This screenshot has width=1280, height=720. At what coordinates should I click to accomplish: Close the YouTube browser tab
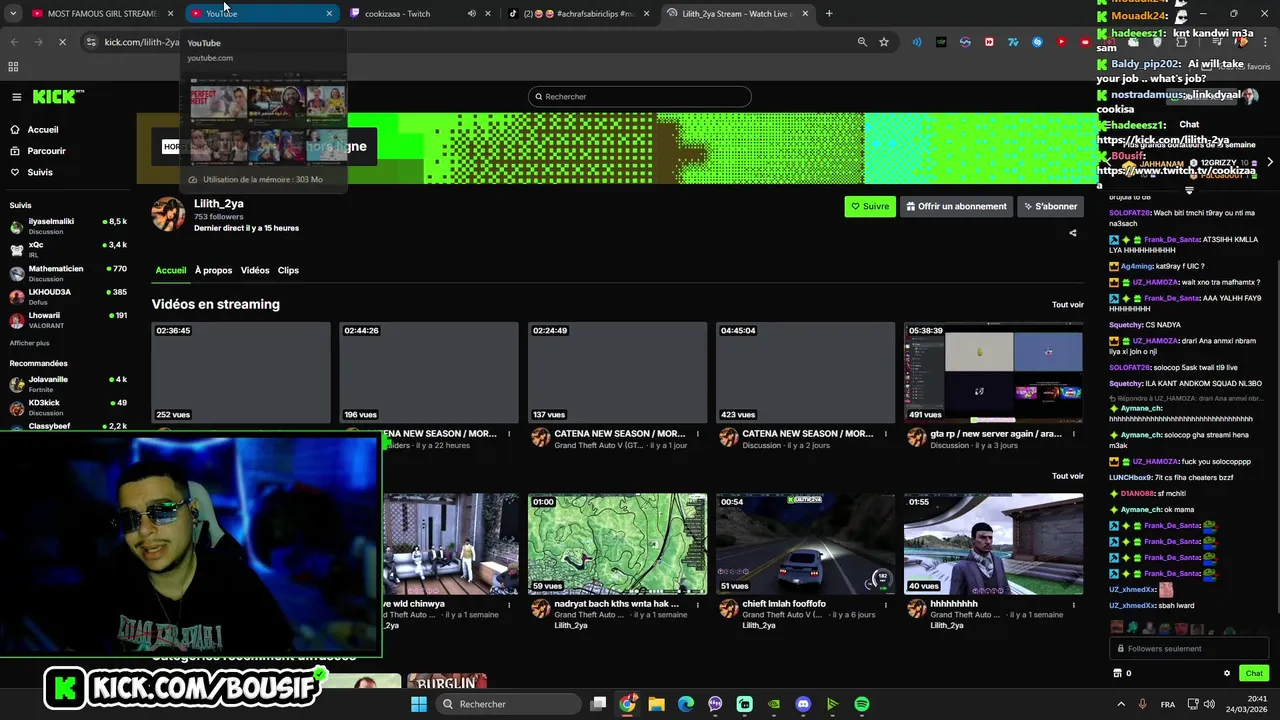[x=329, y=14]
